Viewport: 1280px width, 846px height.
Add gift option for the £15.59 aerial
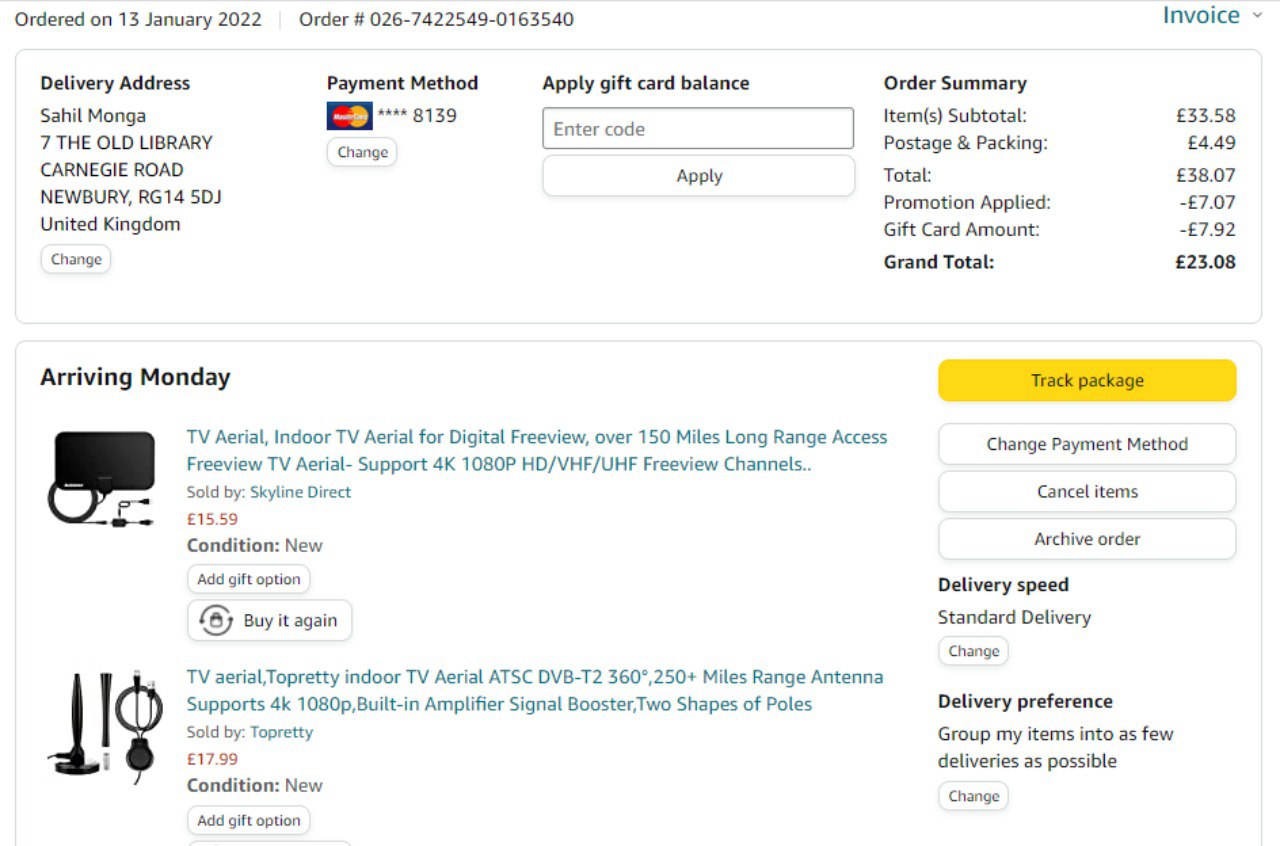pos(249,579)
